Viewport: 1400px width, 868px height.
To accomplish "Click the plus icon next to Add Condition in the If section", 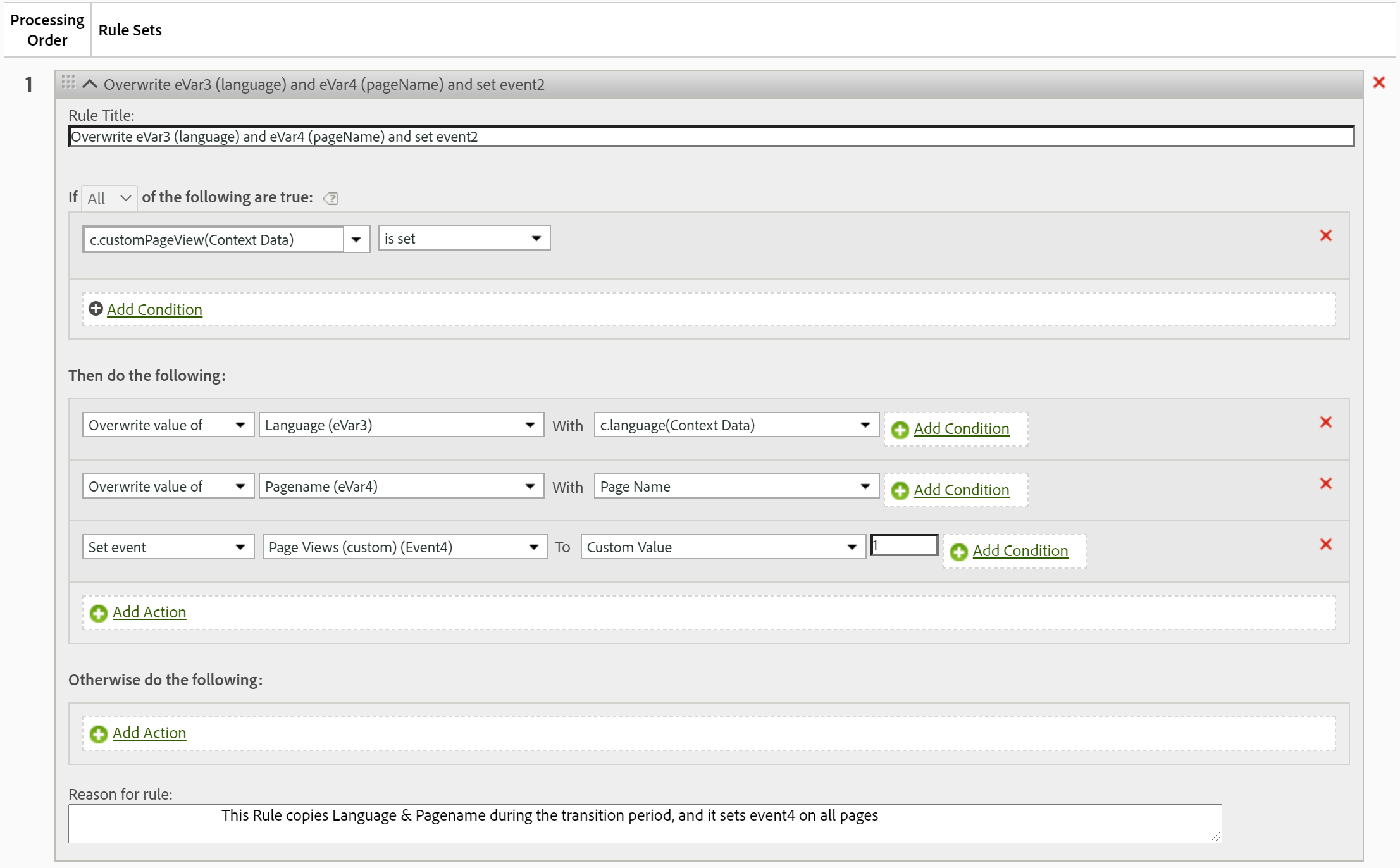I will pos(96,309).
